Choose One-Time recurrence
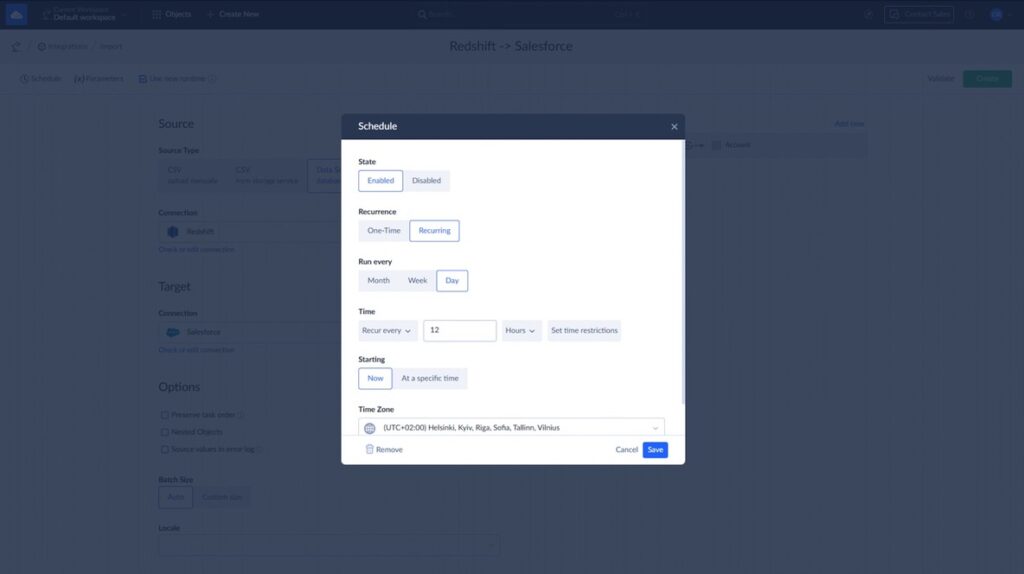This screenshot has width=1024, height=574. coord(383,231)
